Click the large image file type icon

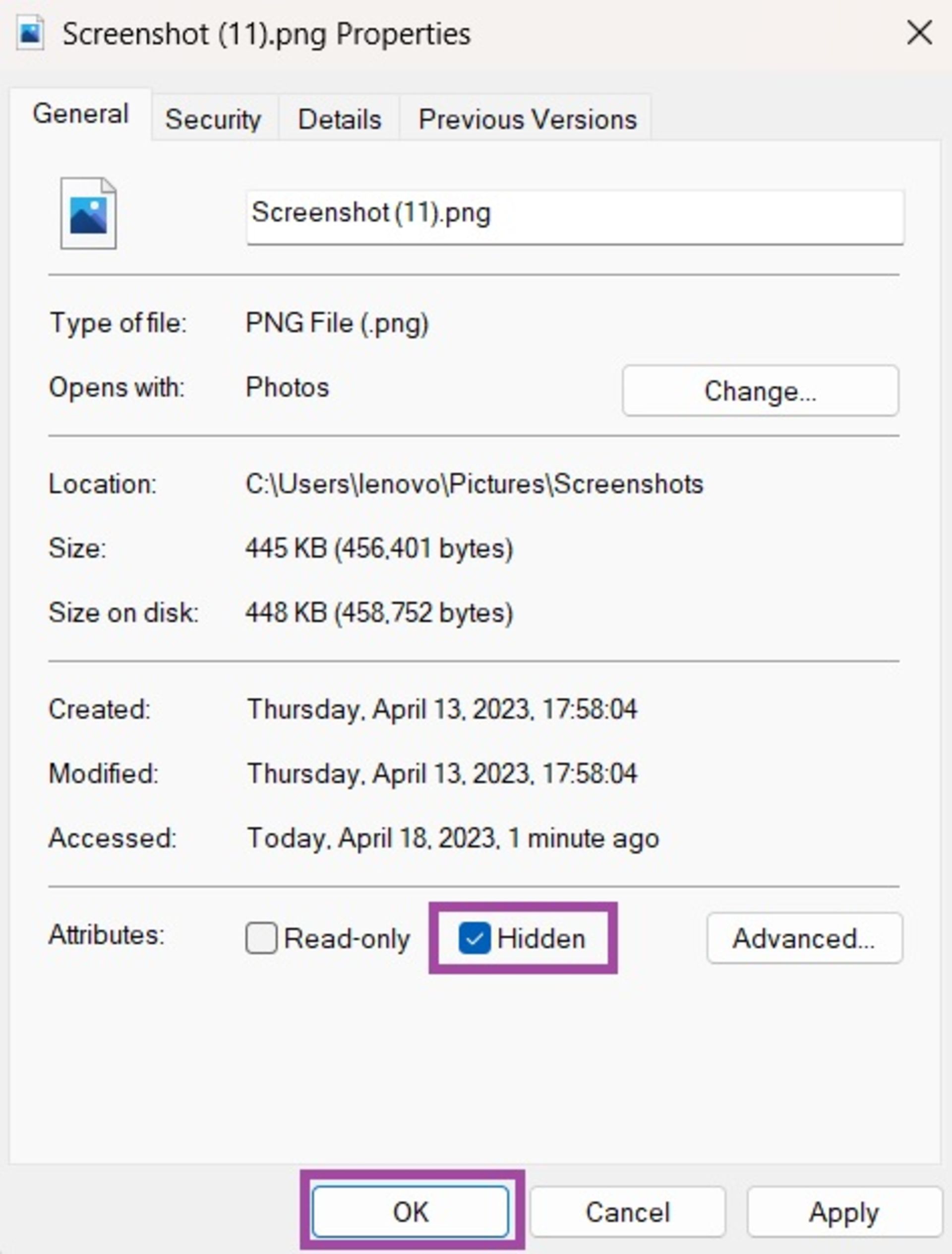click(x=88, y=213)
